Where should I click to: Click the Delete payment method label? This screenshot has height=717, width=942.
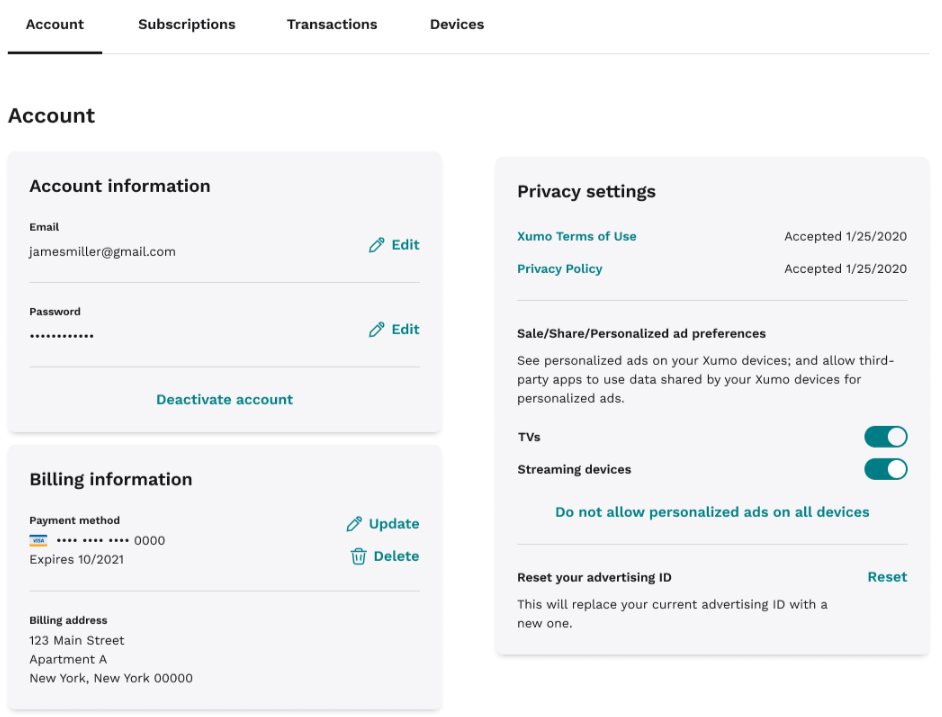pos(397,557)
